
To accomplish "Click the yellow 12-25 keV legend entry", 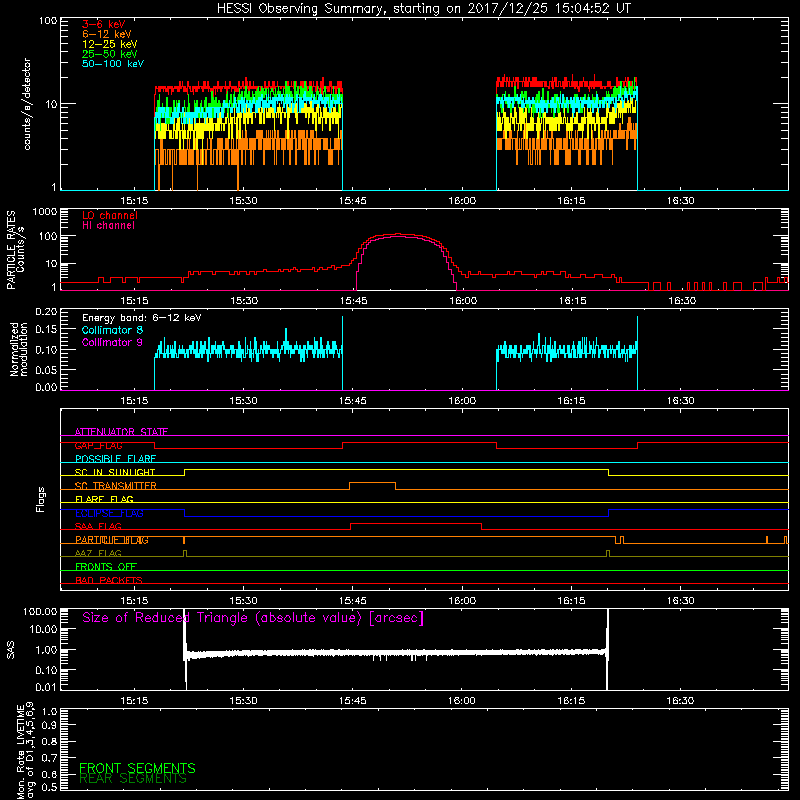I will (x=110, y=44).
